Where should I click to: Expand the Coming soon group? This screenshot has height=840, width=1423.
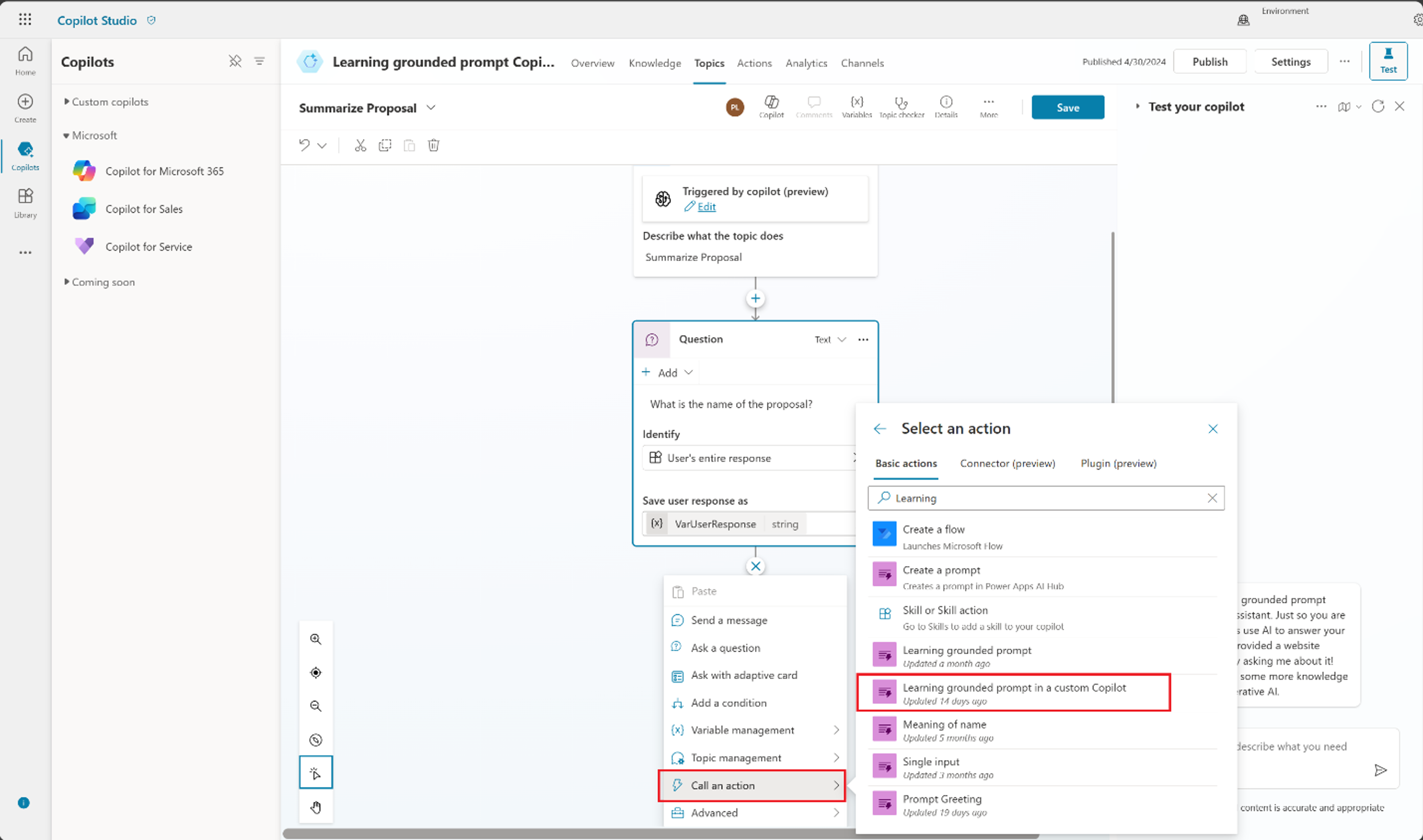click(66, 282)
